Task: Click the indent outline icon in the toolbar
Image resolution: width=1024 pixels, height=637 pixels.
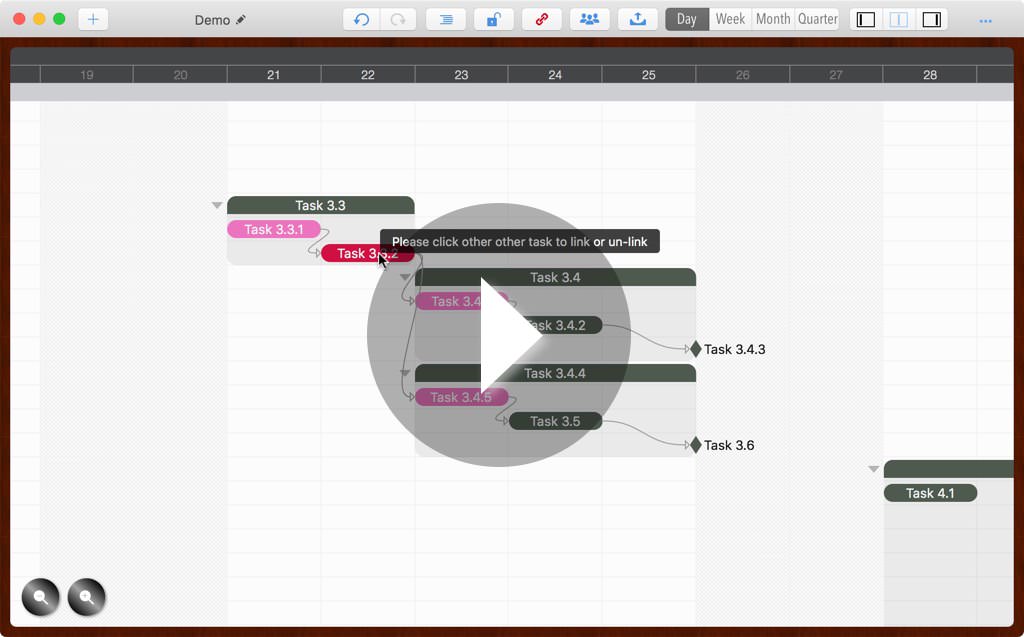Action: pyautogui.click(x=445, y=19)
